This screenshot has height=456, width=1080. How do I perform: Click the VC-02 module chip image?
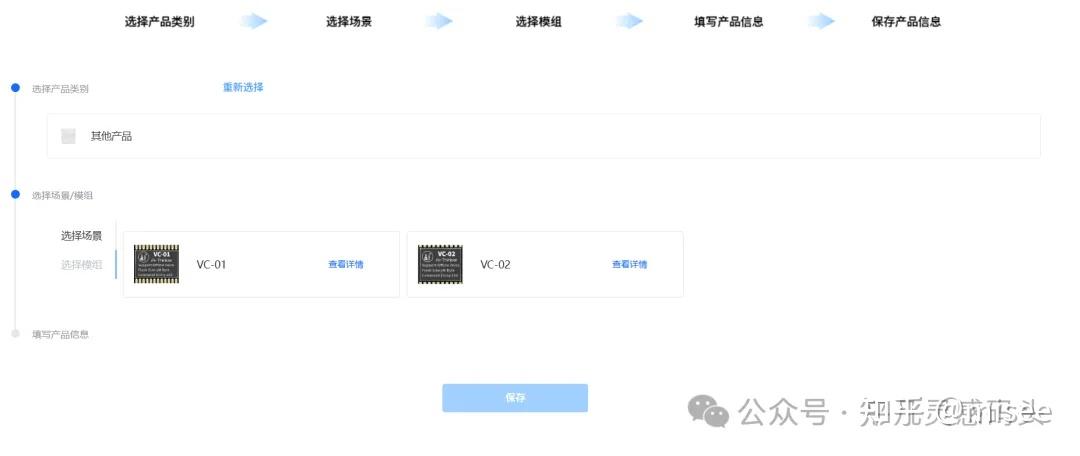440,264
